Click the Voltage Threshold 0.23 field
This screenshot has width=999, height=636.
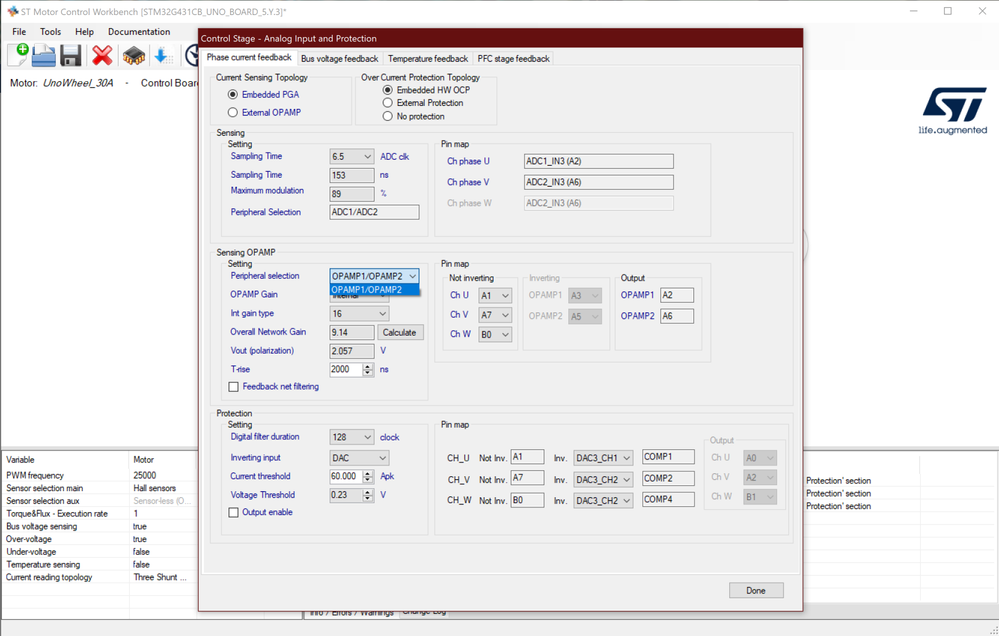point(346,495)
